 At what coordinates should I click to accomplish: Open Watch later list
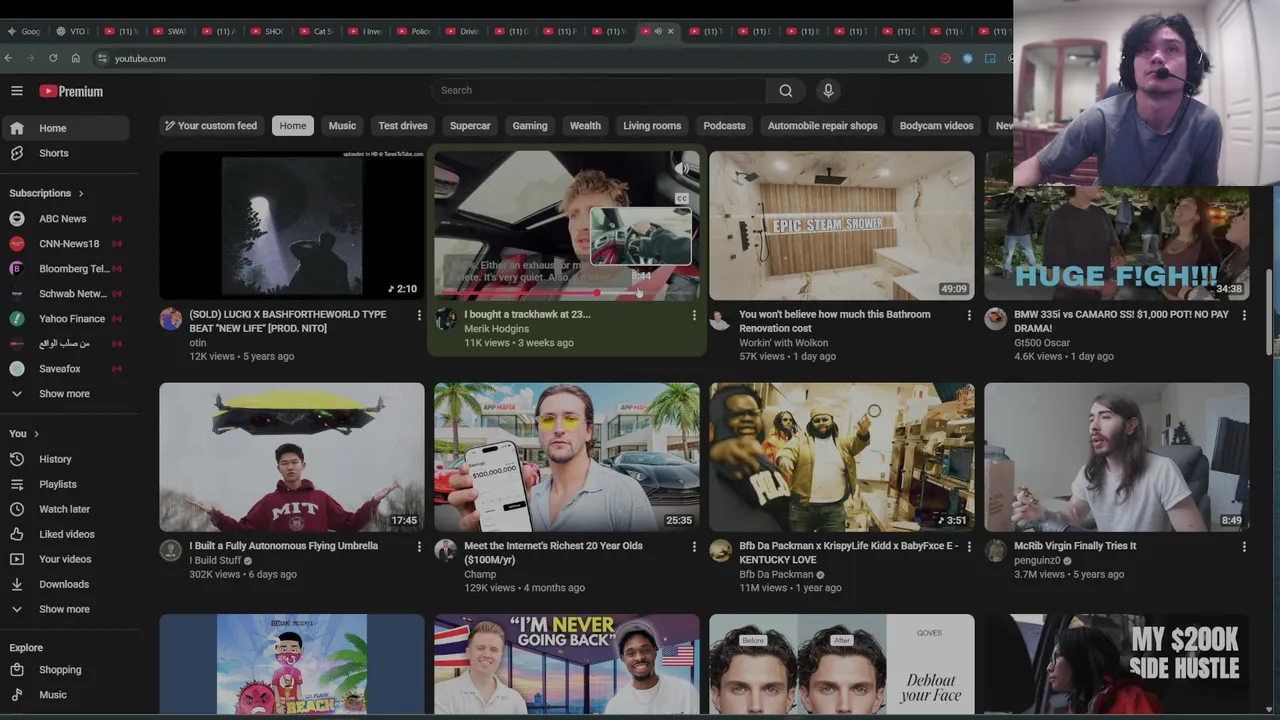65,509
